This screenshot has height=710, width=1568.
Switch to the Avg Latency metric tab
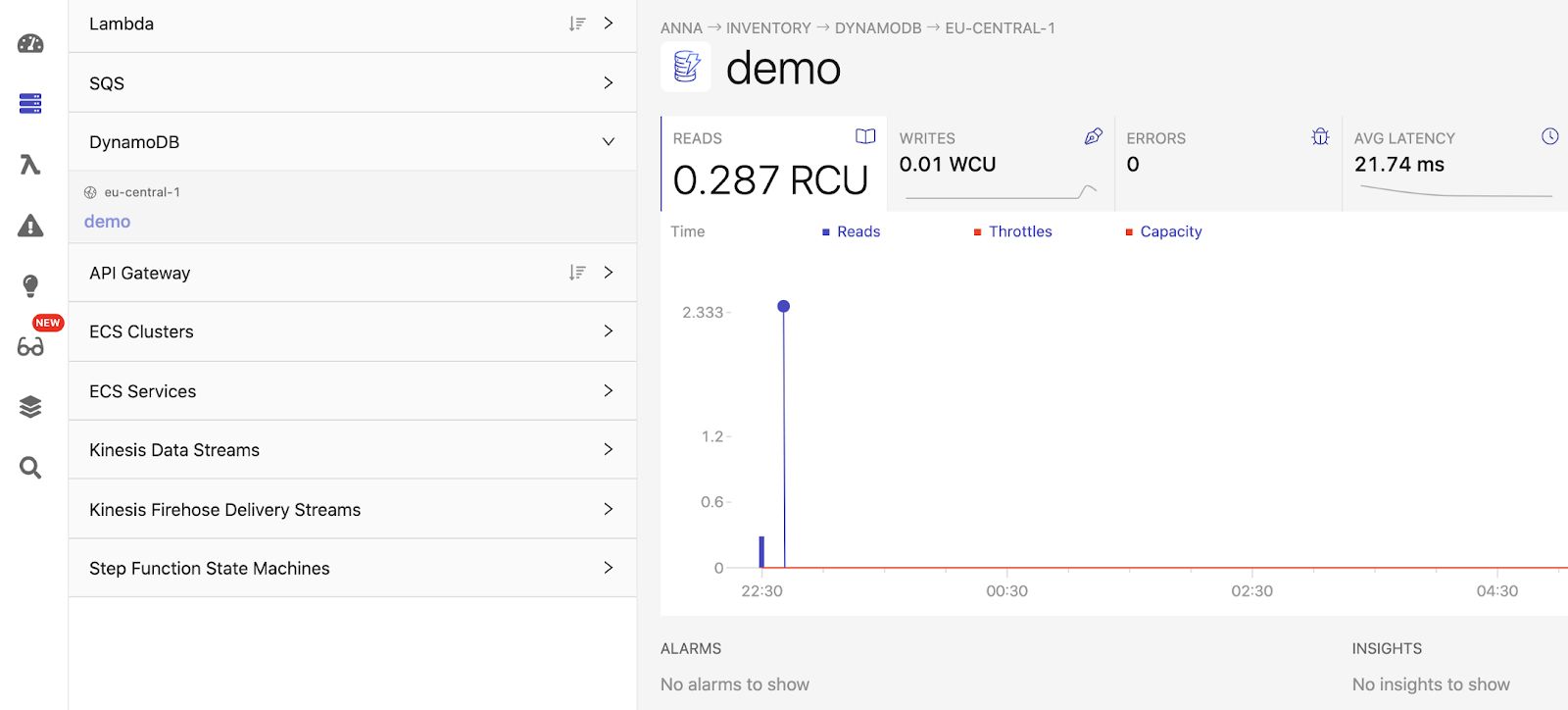coord(1454,164)
